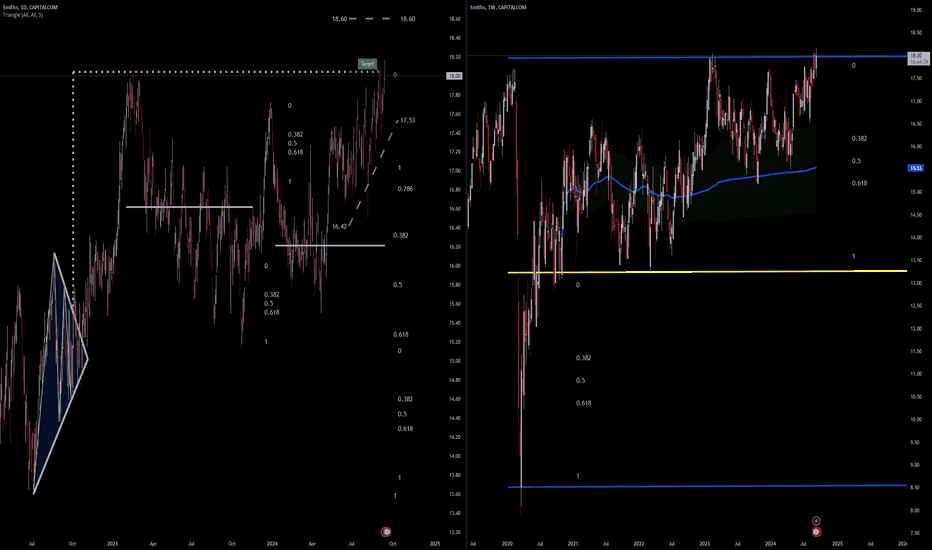Click the left 18.60 dashed line label
Viewport: 932px width, 550px height.
(x=339, y=19)
